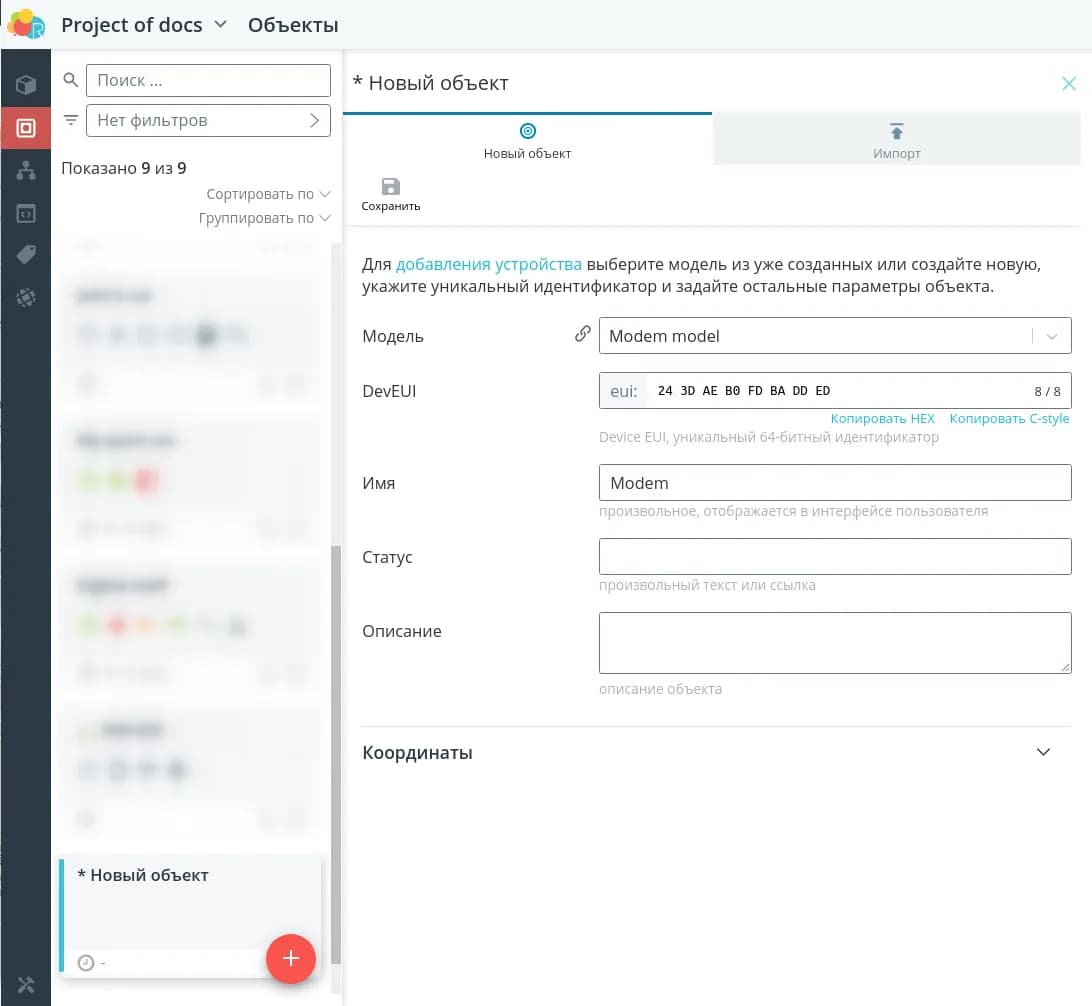Screen dimensions: 1092x1006
Task: Click 'Копировать HEX' link
Action: click(882, 418)
